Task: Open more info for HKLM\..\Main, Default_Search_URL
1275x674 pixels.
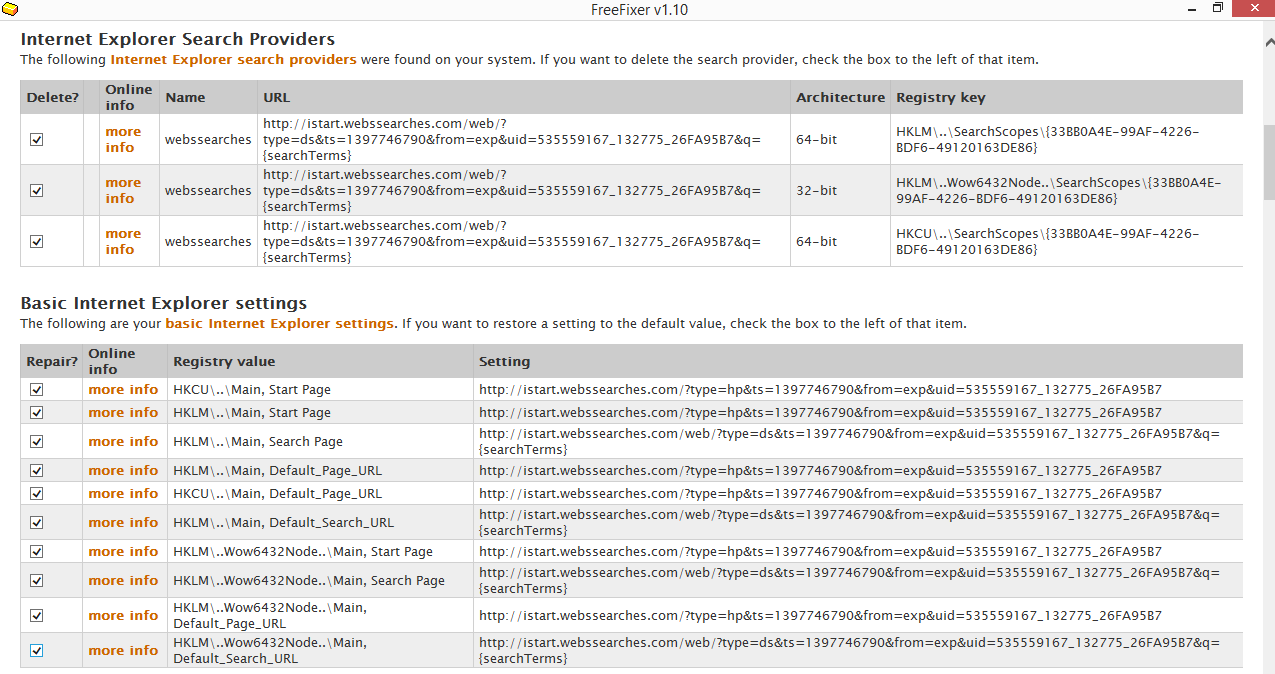Action: coord(123,523)
